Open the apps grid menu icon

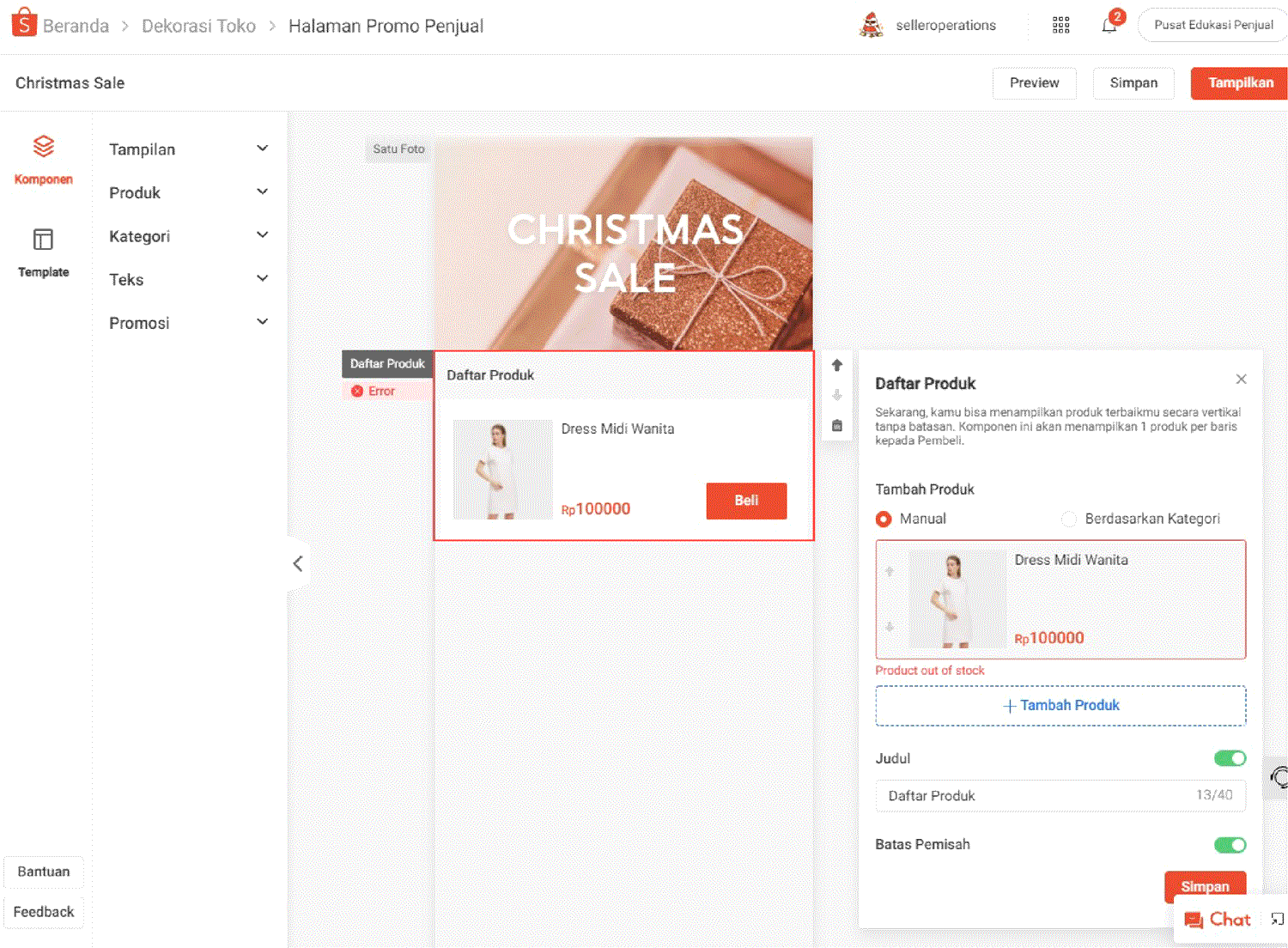1060,25
